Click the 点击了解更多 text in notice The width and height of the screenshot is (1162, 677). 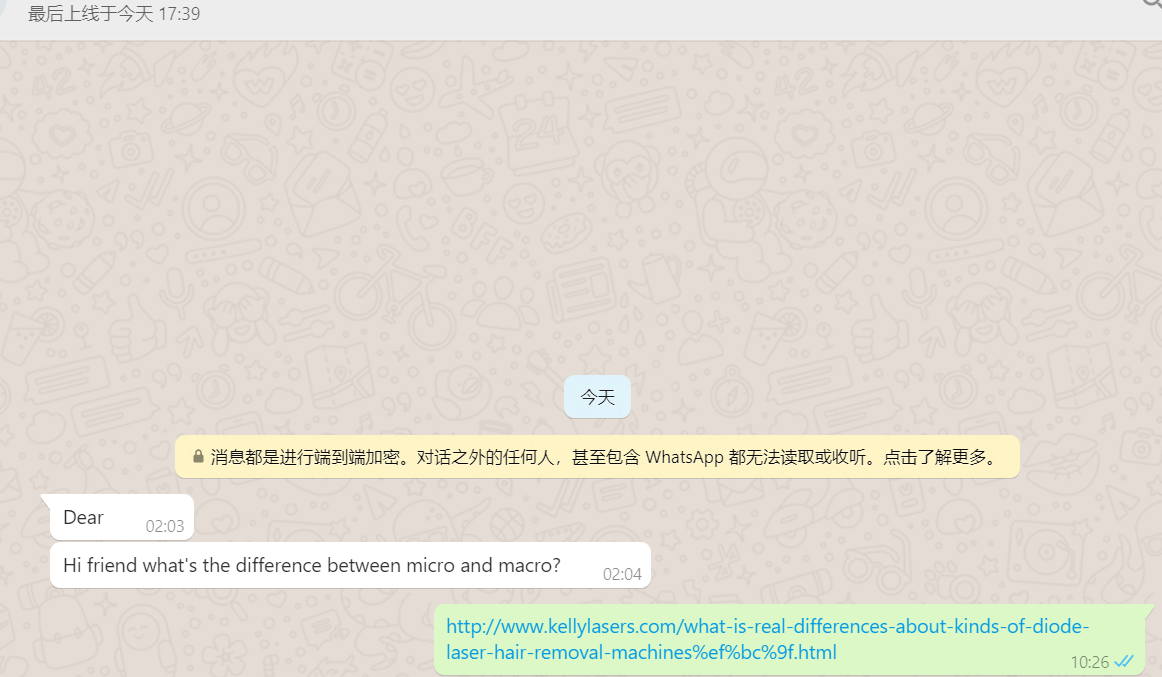934,457
